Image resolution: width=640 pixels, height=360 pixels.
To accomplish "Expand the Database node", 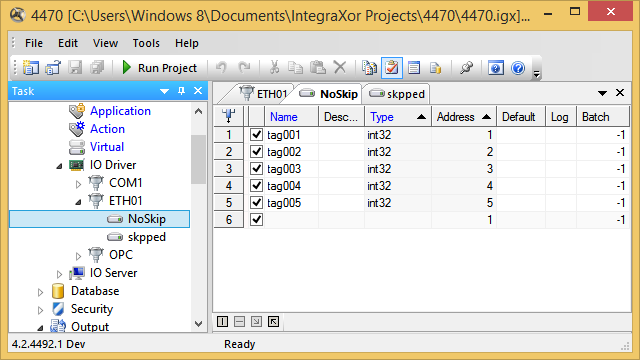I will 40,292.
